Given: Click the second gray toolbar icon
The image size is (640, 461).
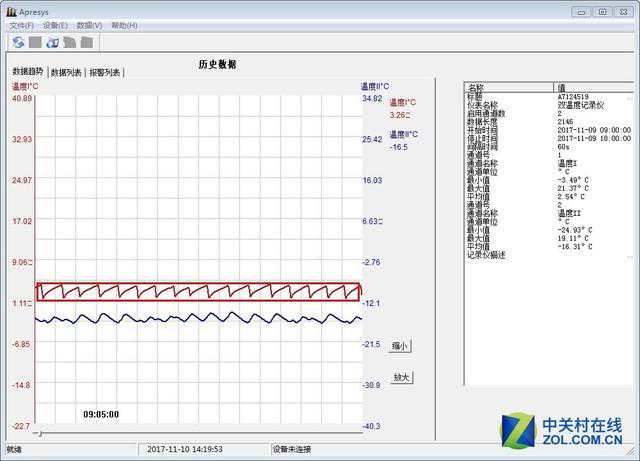Looking at the screenshot, I should pyautogui.click(x=35, y=42).
